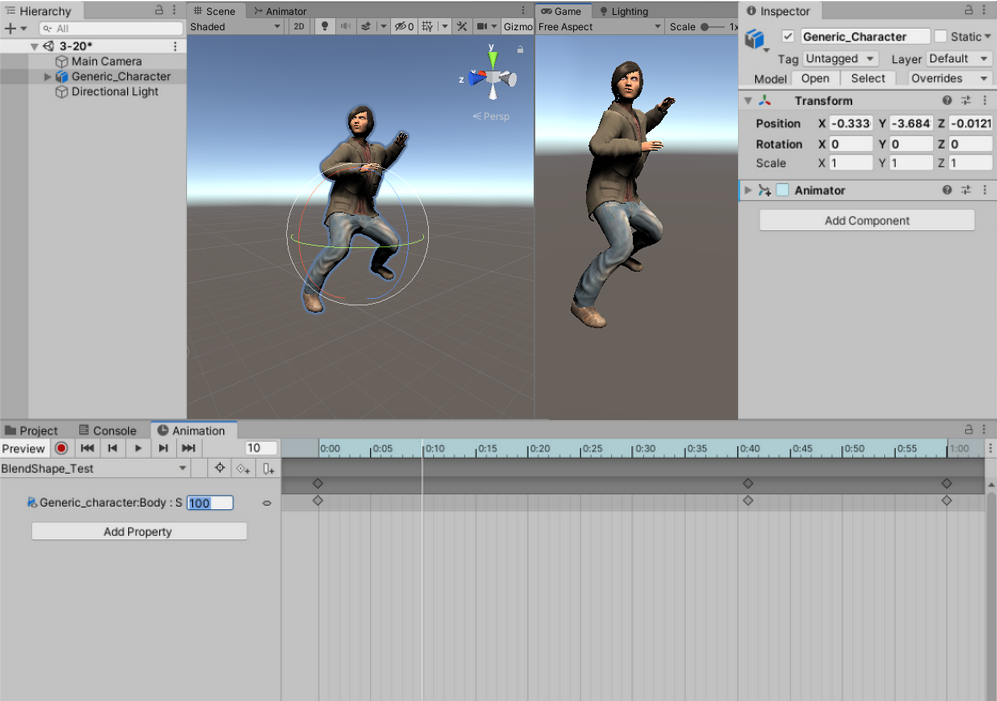The image size is (997, 701).
Task: Toggle scene lighting bulb icon
Action: pos(325,27)
